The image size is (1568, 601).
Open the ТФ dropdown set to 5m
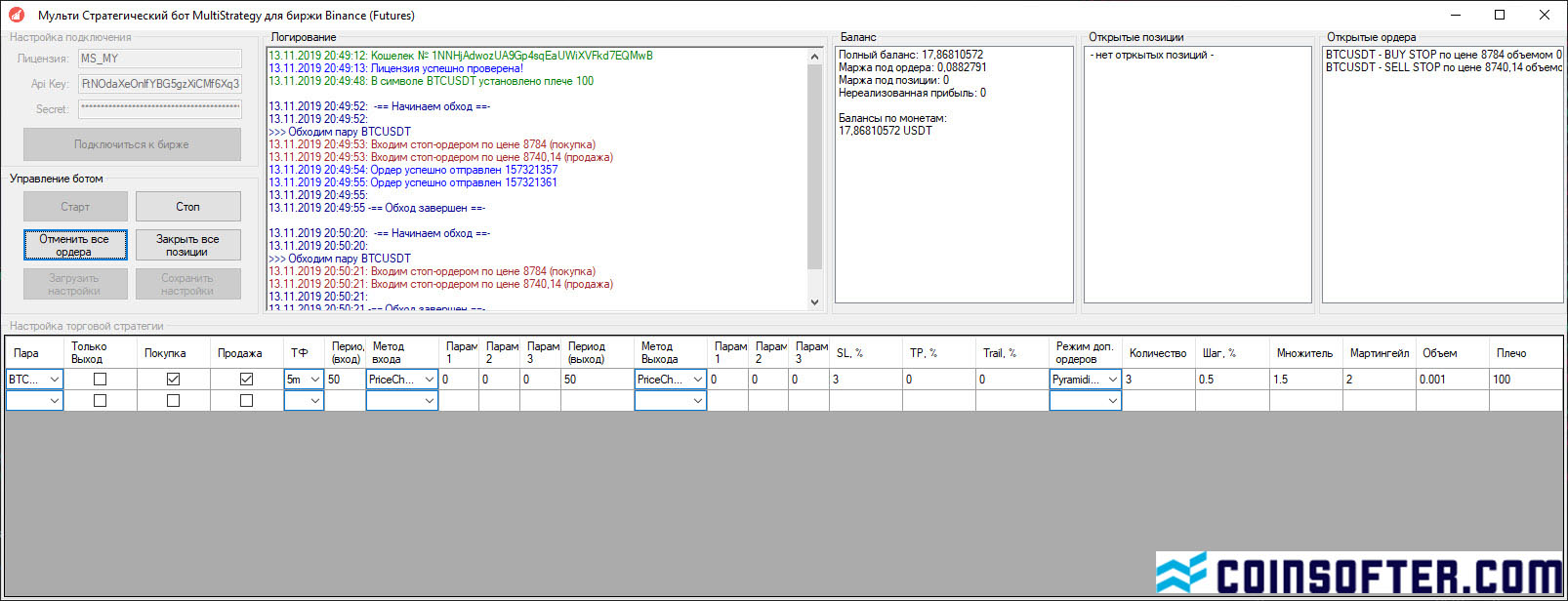tap(304, 380)
